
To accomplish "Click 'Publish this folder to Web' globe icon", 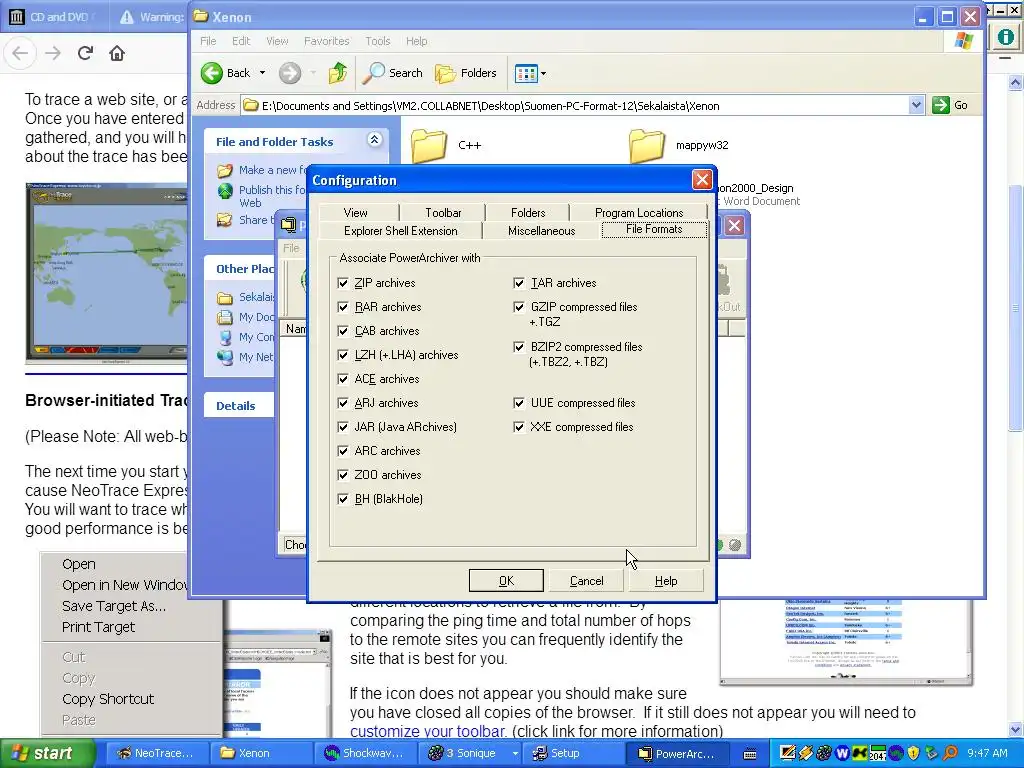I will [225, 191].
